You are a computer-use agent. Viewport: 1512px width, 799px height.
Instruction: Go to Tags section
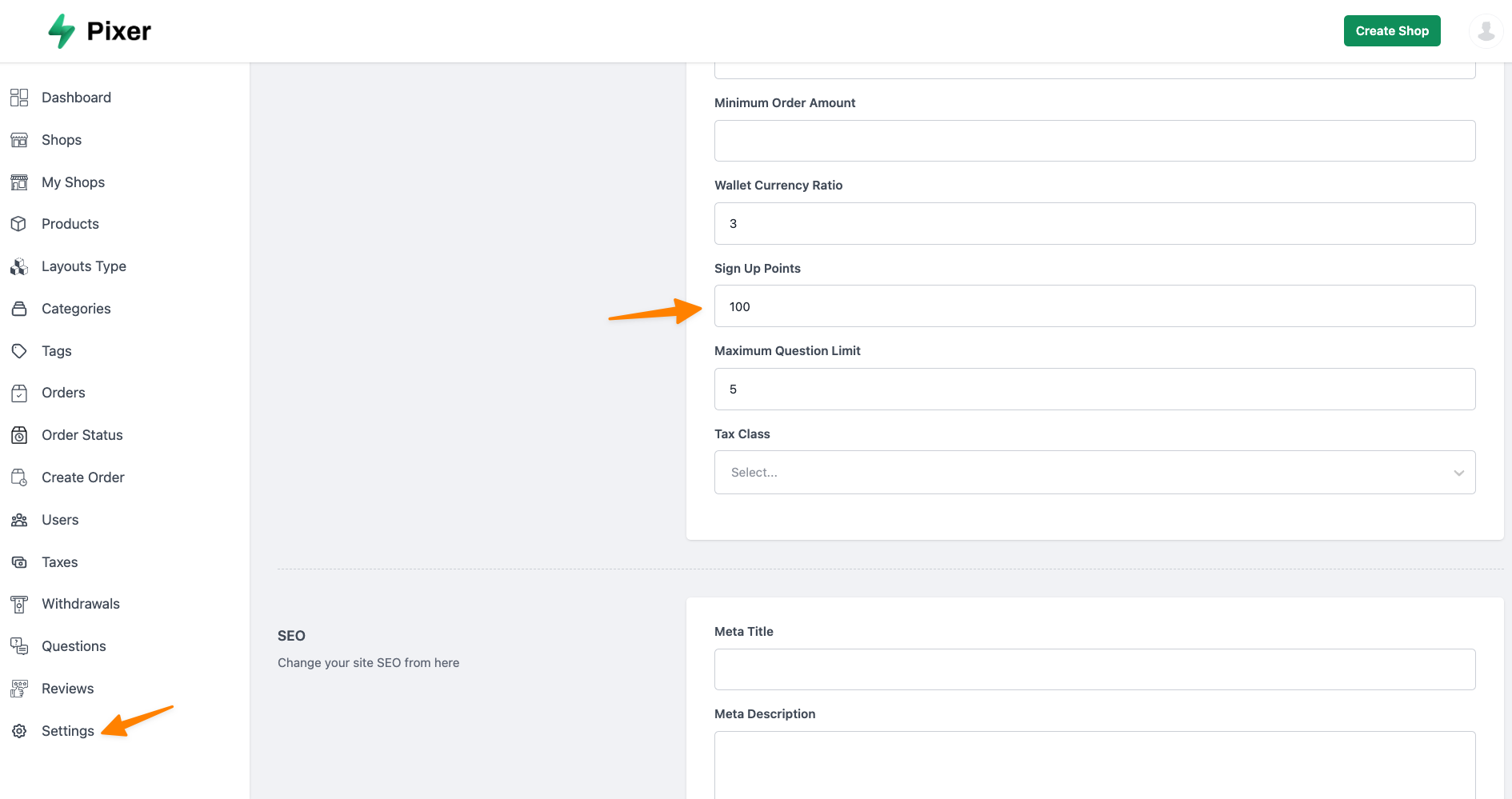(57, 351)
